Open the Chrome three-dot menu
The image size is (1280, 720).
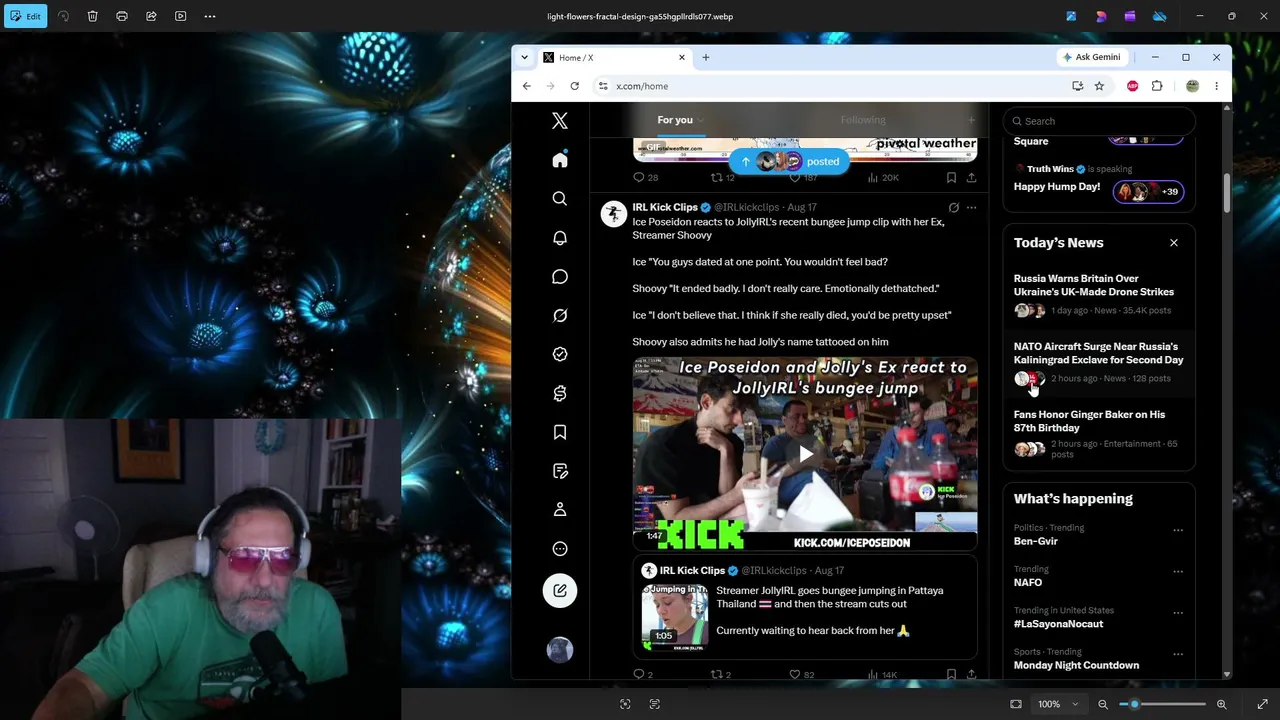coord(1216,86)
